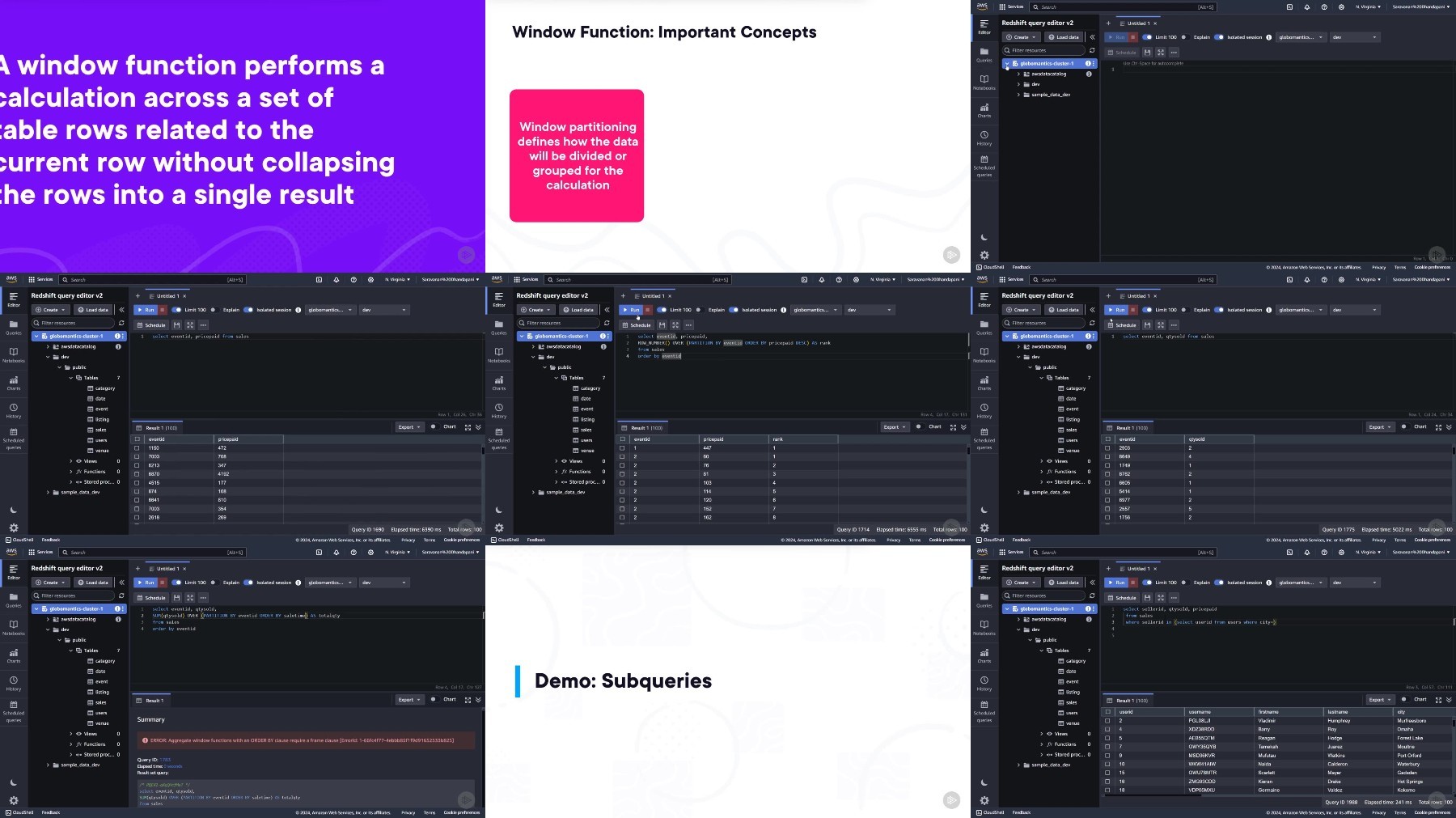1456x818 pixels.
Task: Click full-screen editor icon in Query ID 1690 frame
Action: pos(190,325)
